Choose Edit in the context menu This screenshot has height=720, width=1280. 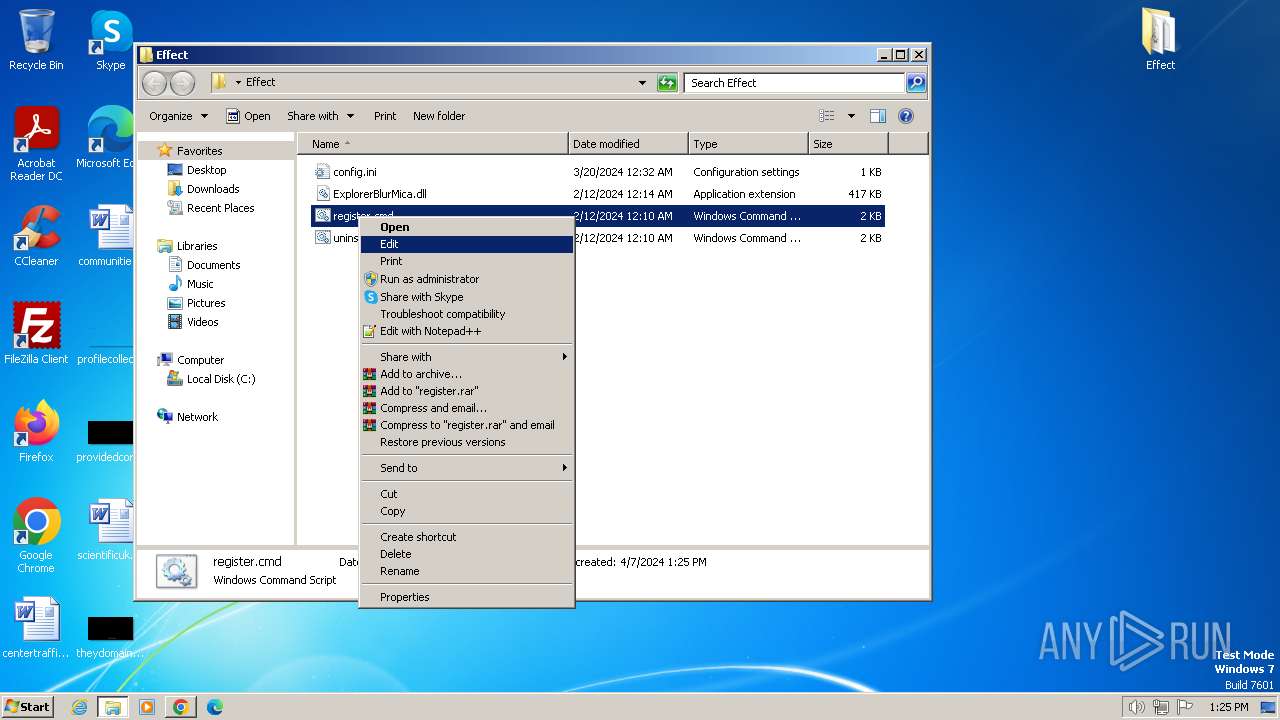[467, 244]
